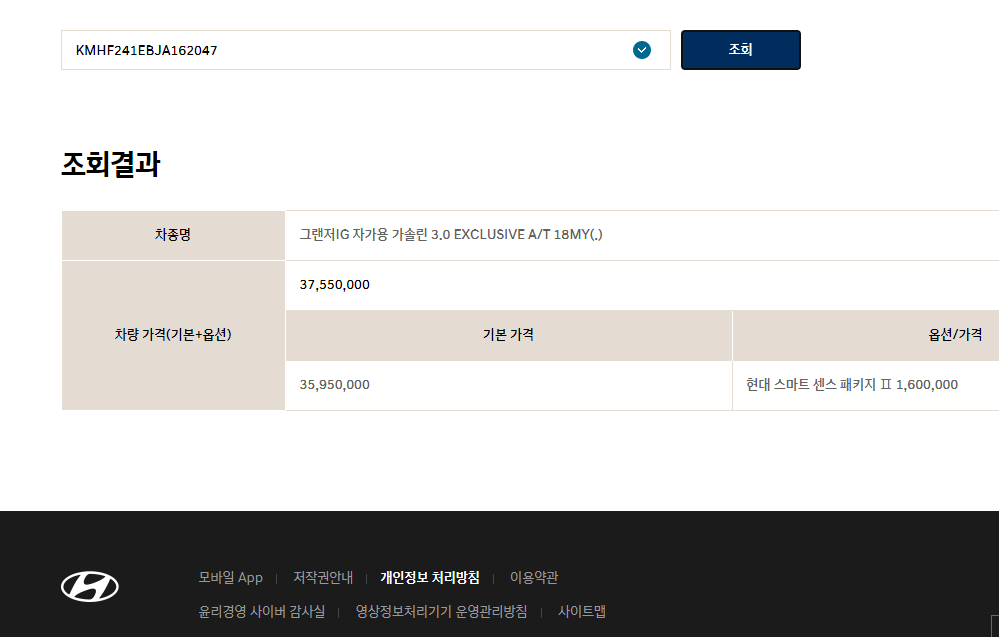Click the 옵션/가격 column header

tap(866, 335)
